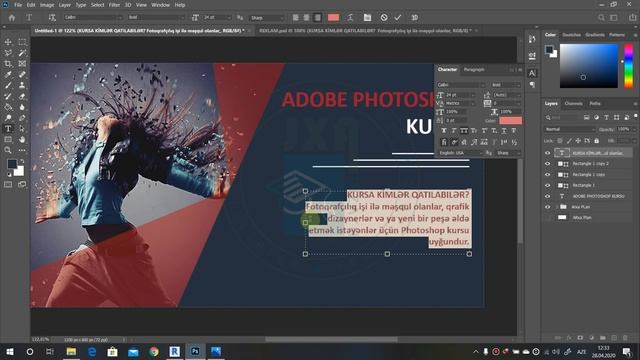Select the Rectangular Marquee tool
Image resolution: width=640 pixels, height=360 pixels.
(22, 42)
